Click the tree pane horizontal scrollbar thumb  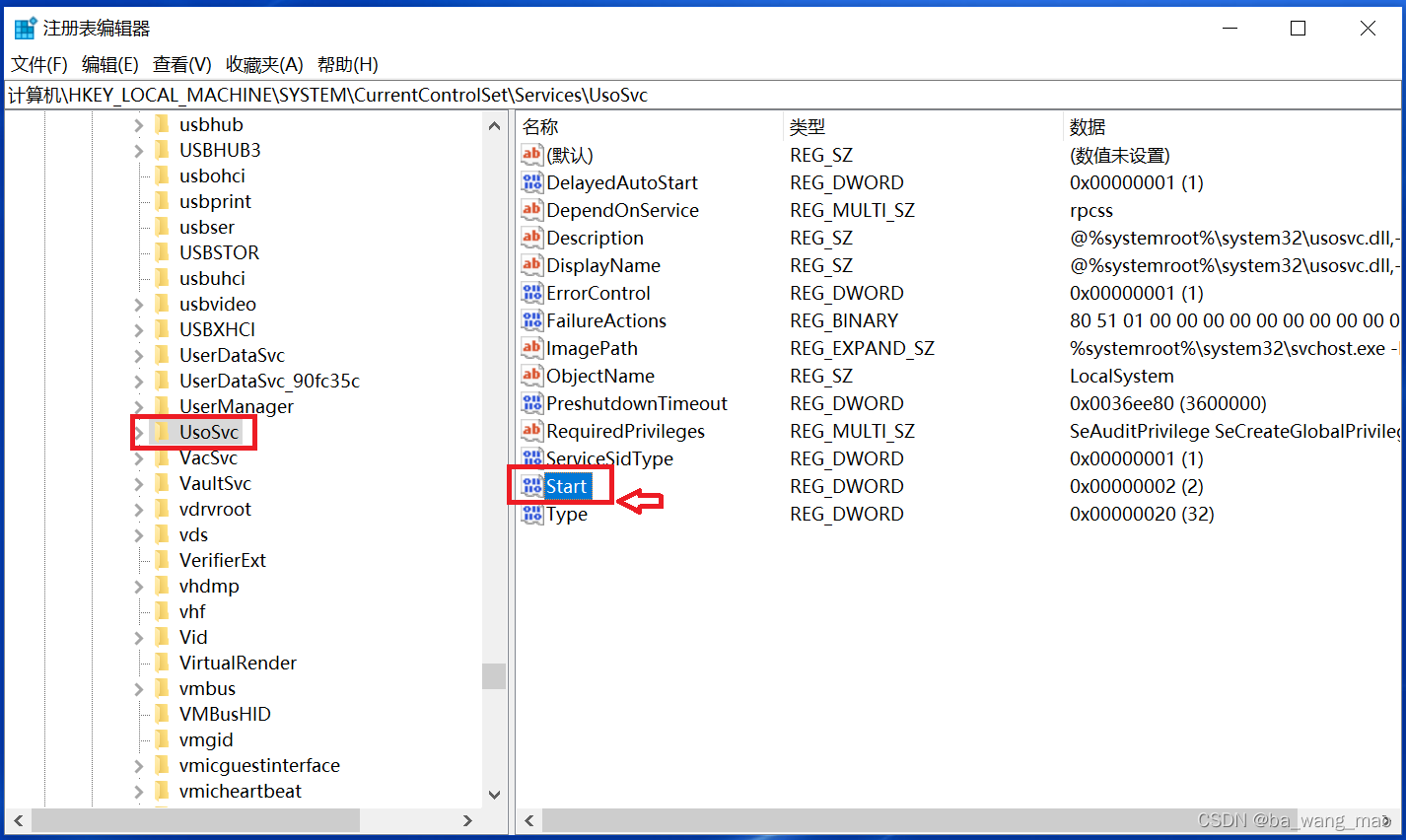195,820
